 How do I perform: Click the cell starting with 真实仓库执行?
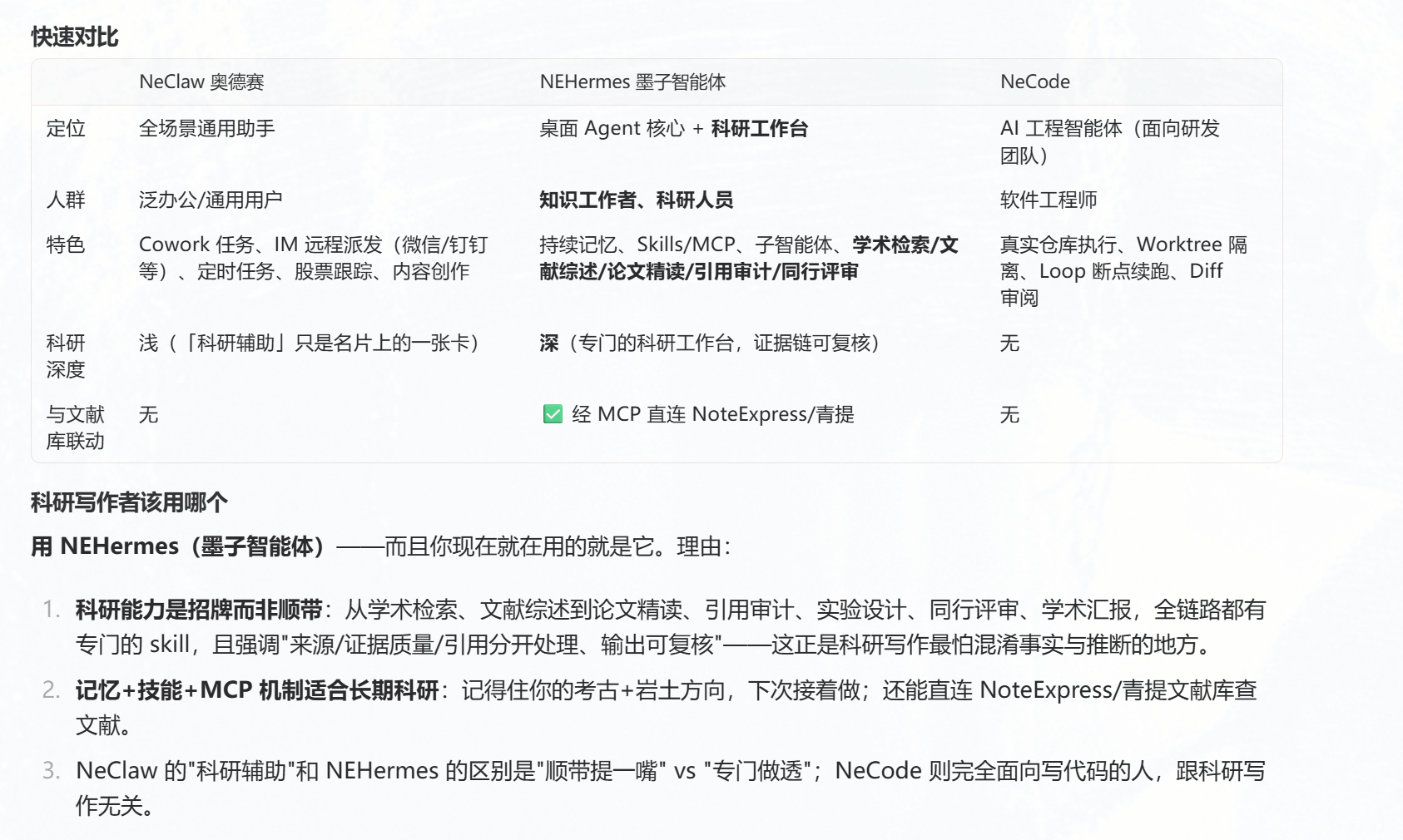pyautogui.click(x=1124, y=271)
